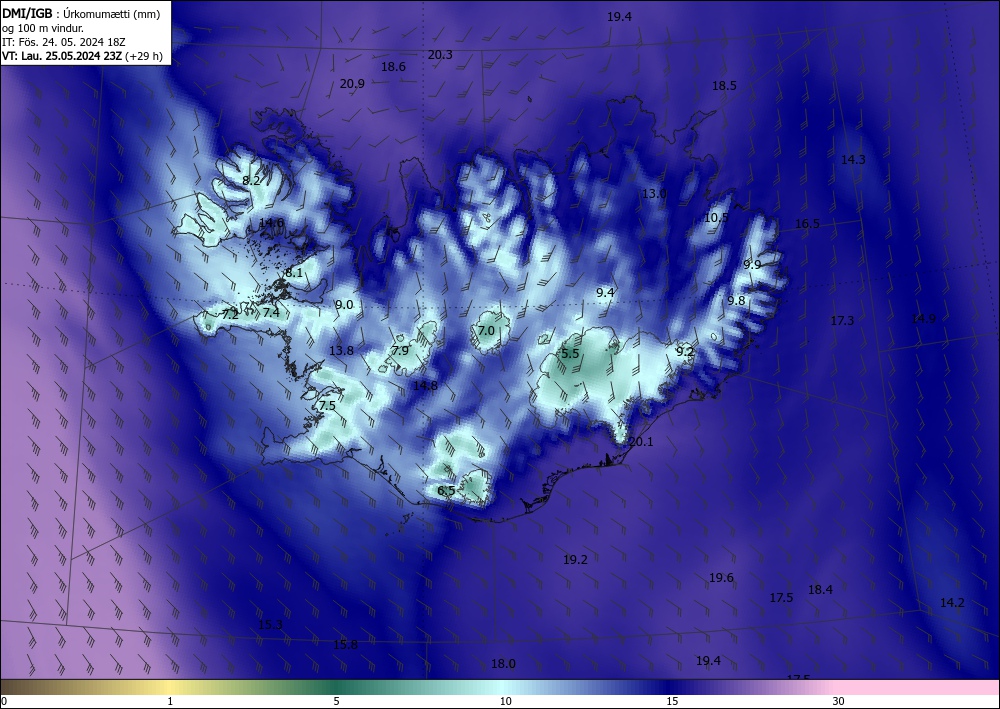Click the '1' label on the color scale
1000x709 pixels.
pos(170,701)
